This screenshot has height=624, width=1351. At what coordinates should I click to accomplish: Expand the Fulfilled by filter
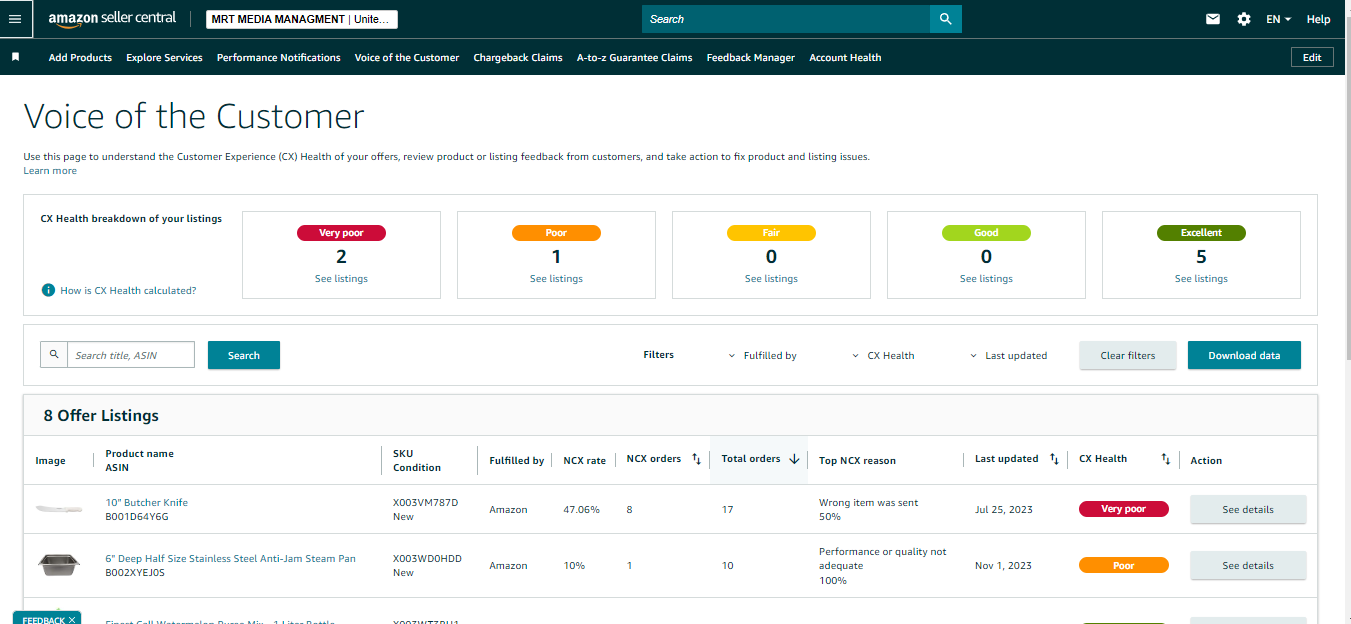[x=763, y=355]
